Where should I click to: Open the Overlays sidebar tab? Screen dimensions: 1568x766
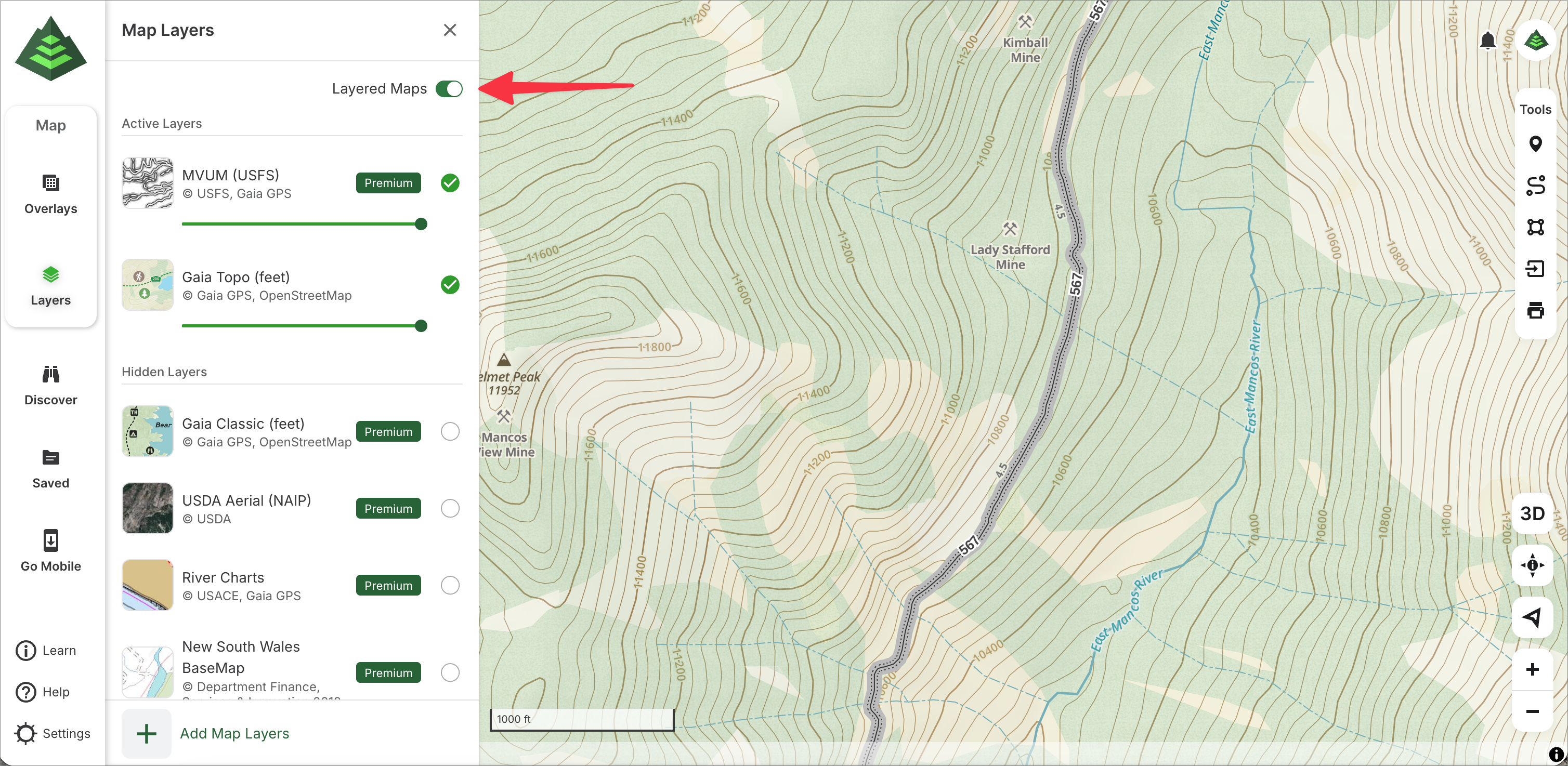pyautogui.click(x=50, y=194)
